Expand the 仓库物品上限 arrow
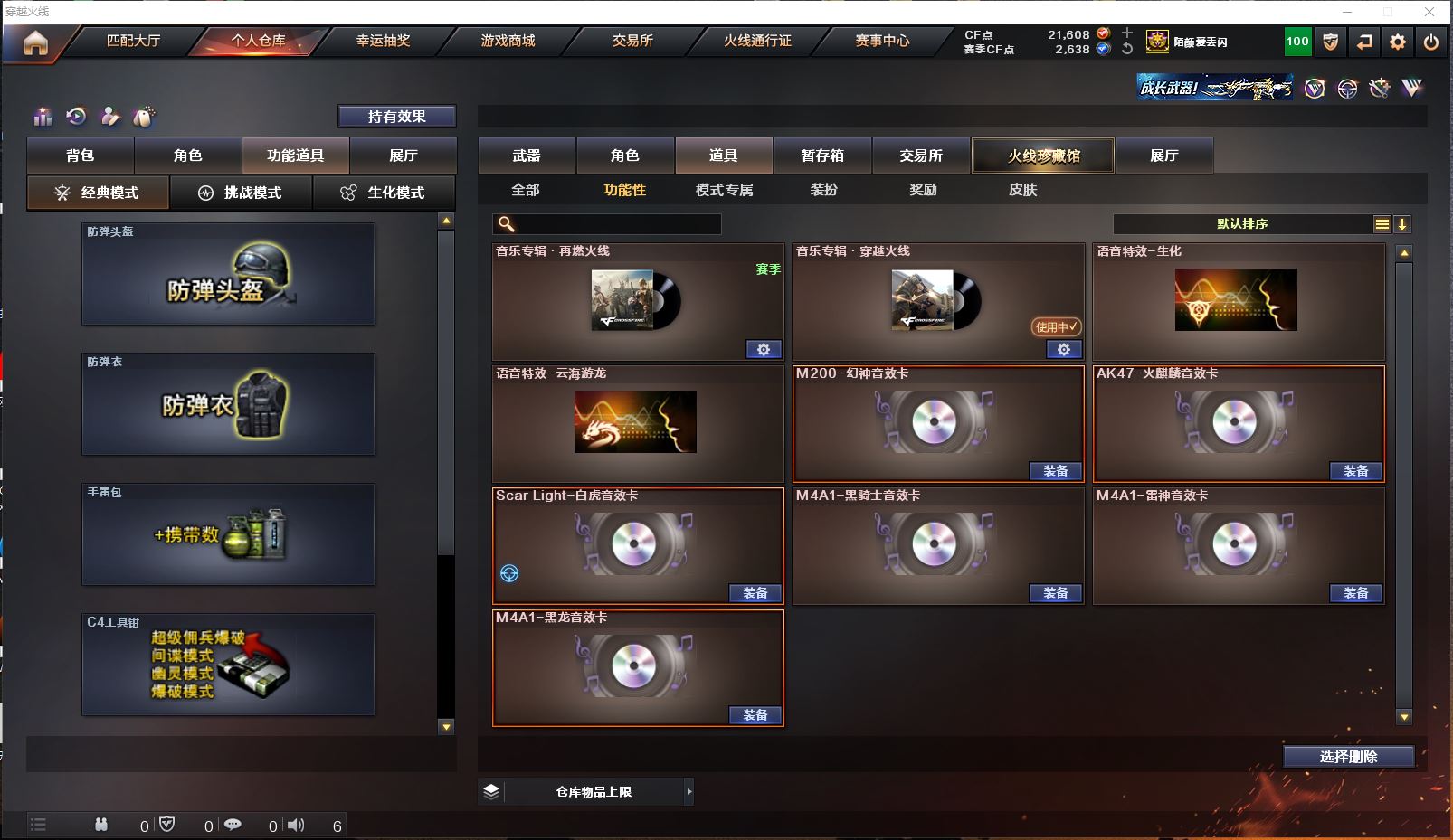This screenshot has width=1453, height=840. click(689, 791)
